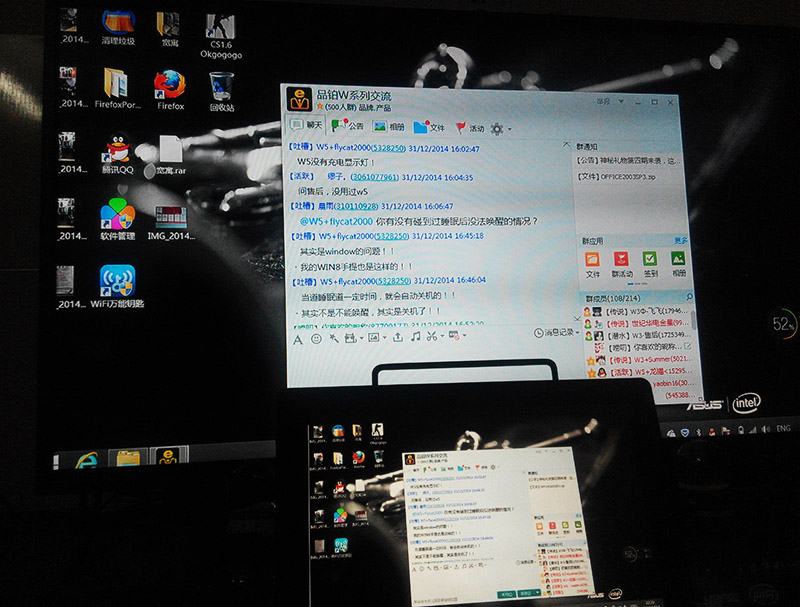Click the group avatar in QQ chat header

(299, 99)
